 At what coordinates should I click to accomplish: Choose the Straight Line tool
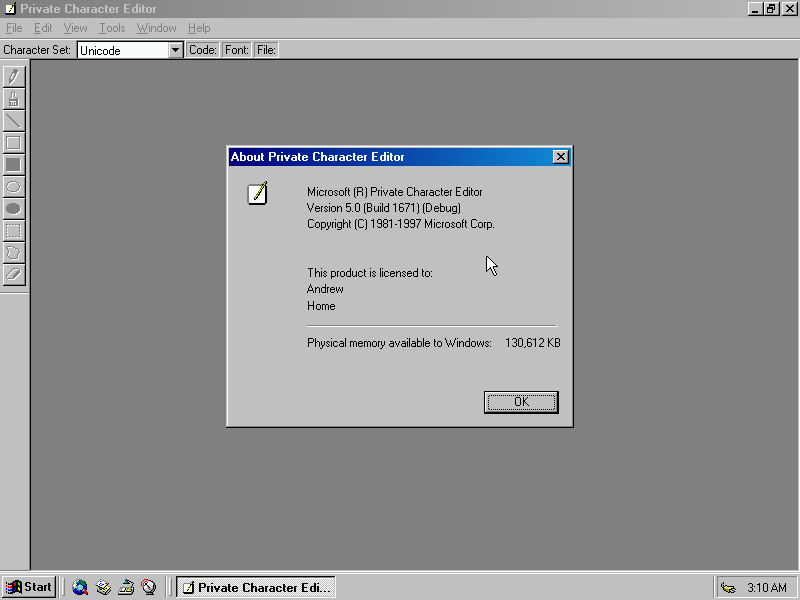(x=14, y=120)
